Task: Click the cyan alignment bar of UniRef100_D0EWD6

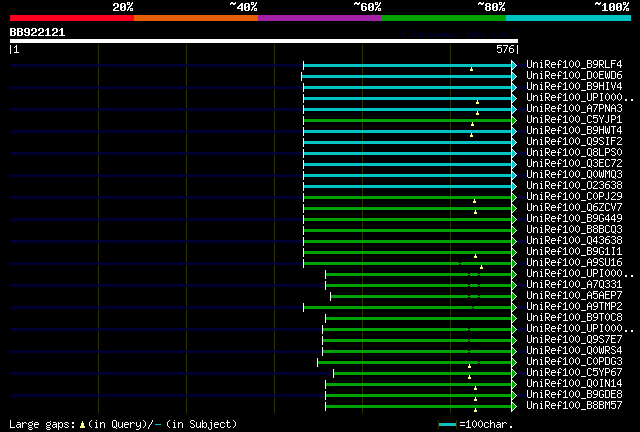Action: coord(407,76)
